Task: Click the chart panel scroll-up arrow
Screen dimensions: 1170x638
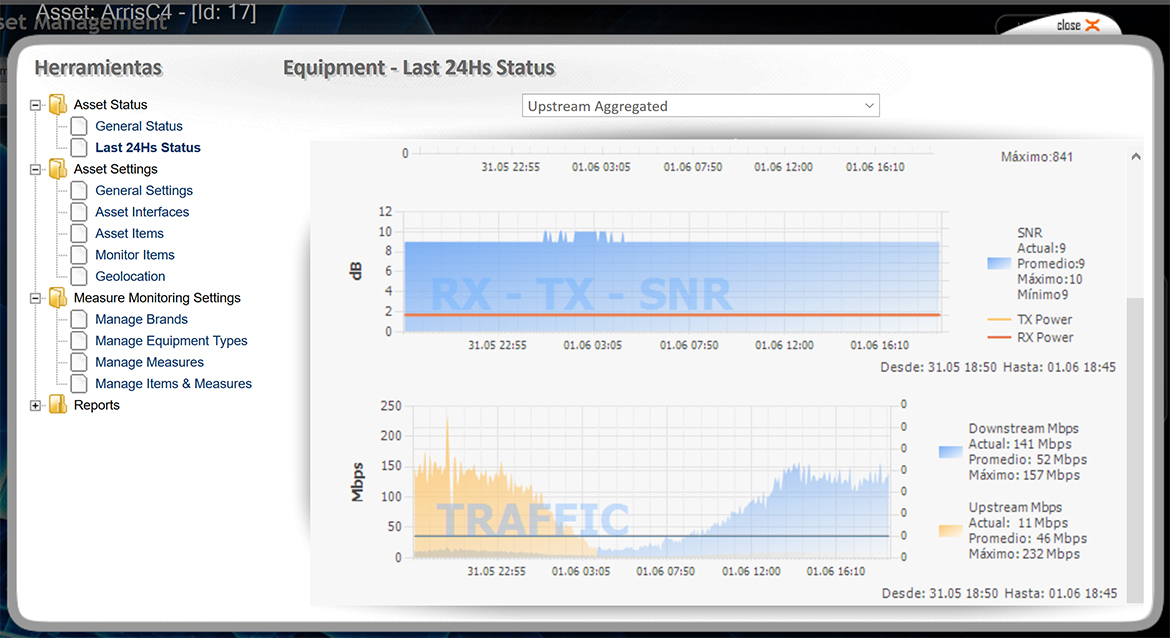Action: pyautogui.click(x=1135, y=157)
